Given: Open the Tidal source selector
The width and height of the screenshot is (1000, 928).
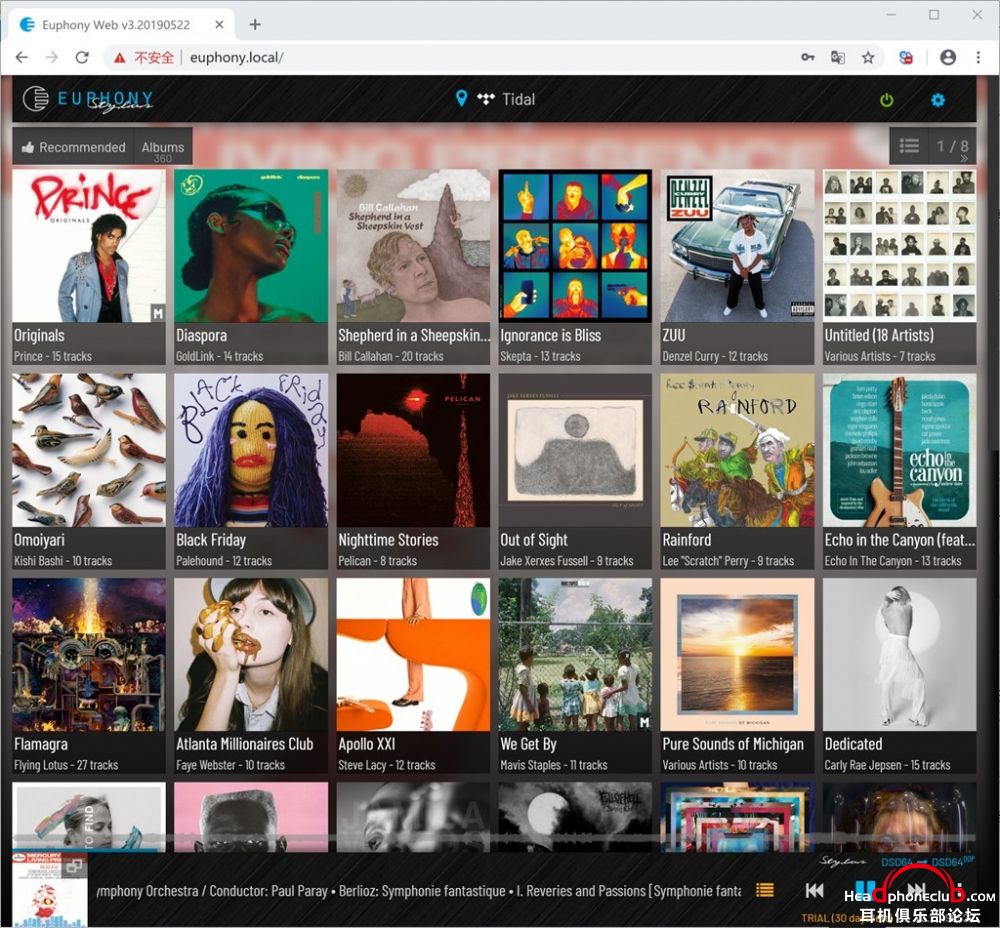Looking at the screenshot, I should tap(506, 99).
